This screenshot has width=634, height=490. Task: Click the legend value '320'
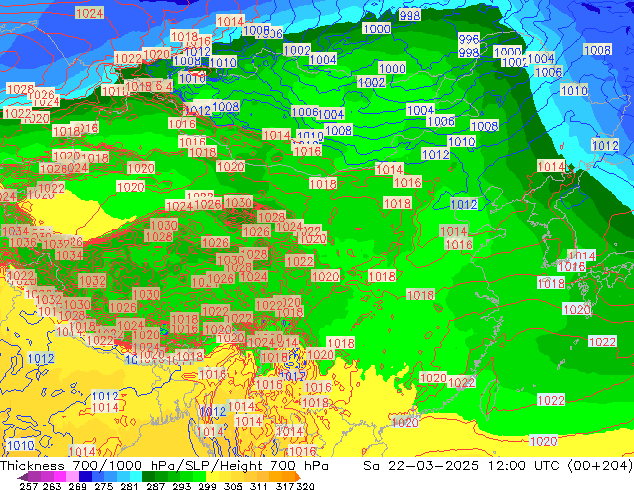(x=305, y=486)
